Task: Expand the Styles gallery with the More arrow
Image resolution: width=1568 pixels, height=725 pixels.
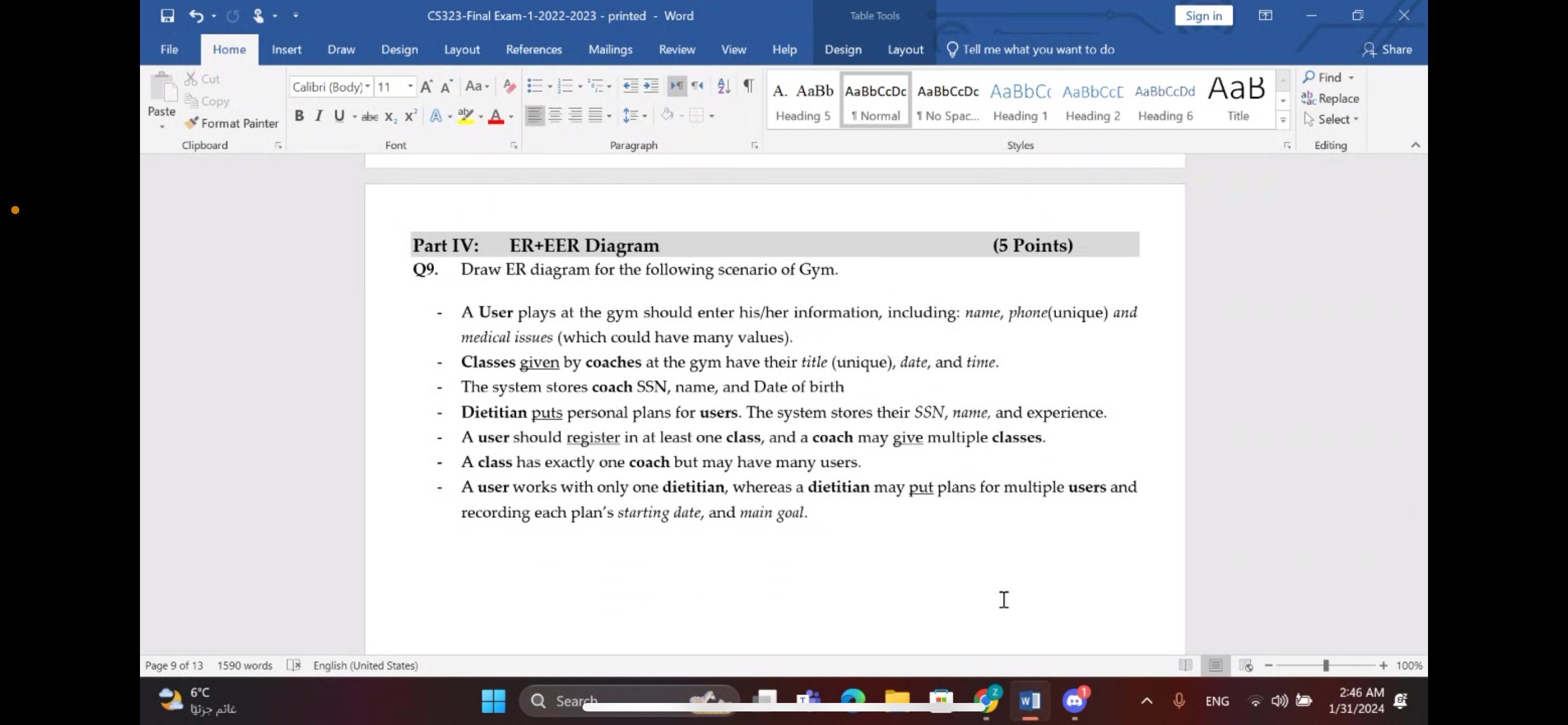Action: point(1283,120)
